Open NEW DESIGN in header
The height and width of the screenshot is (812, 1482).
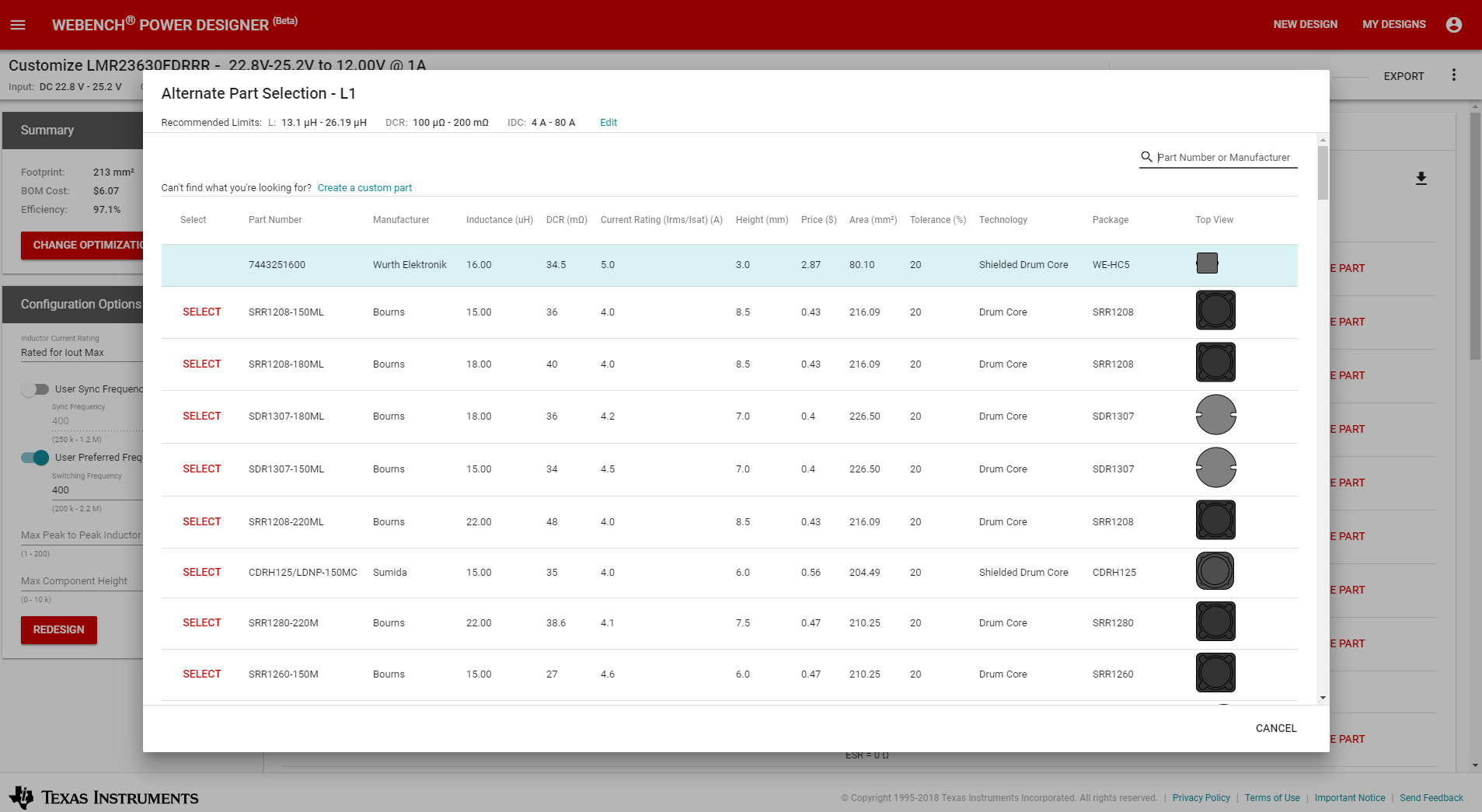point(1306,25)
